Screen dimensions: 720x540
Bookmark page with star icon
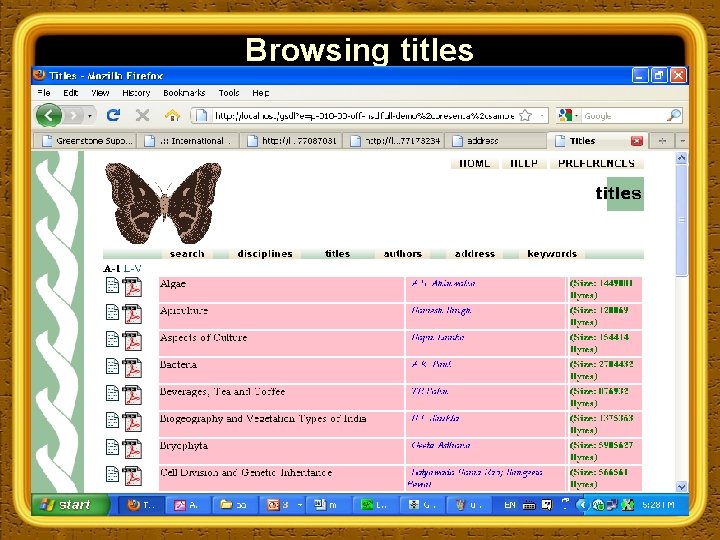point(525,115)
